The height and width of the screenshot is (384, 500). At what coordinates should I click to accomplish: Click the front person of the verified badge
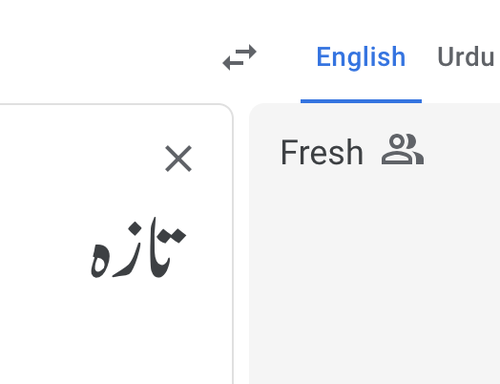(x=396, y=149)
